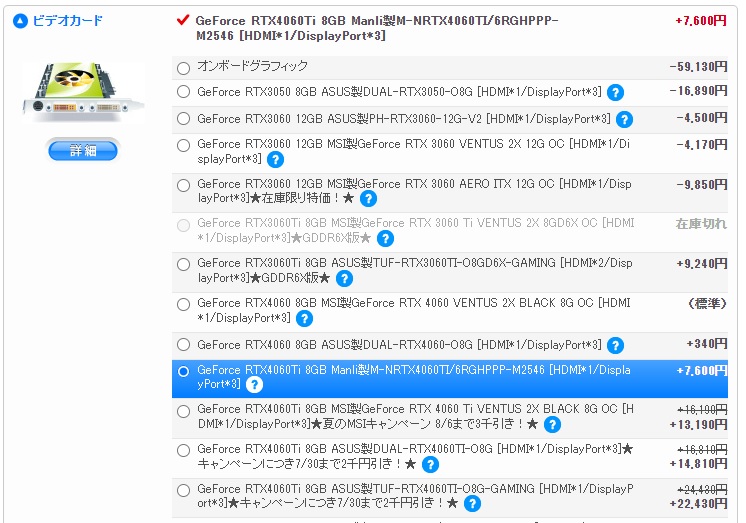
Task: Open help icon for RTX3060Ti ASUS TUF
Action: (x=344, y=278)
